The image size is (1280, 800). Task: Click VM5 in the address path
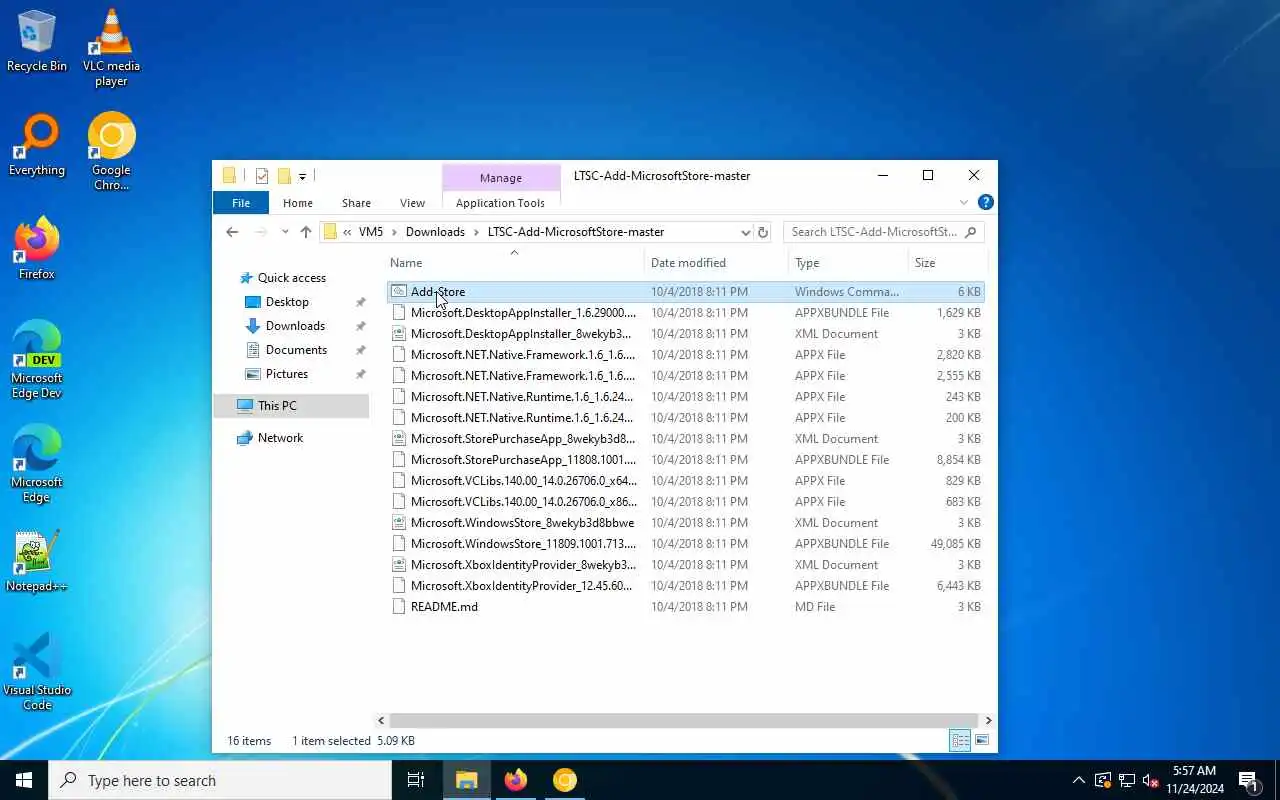370,232
